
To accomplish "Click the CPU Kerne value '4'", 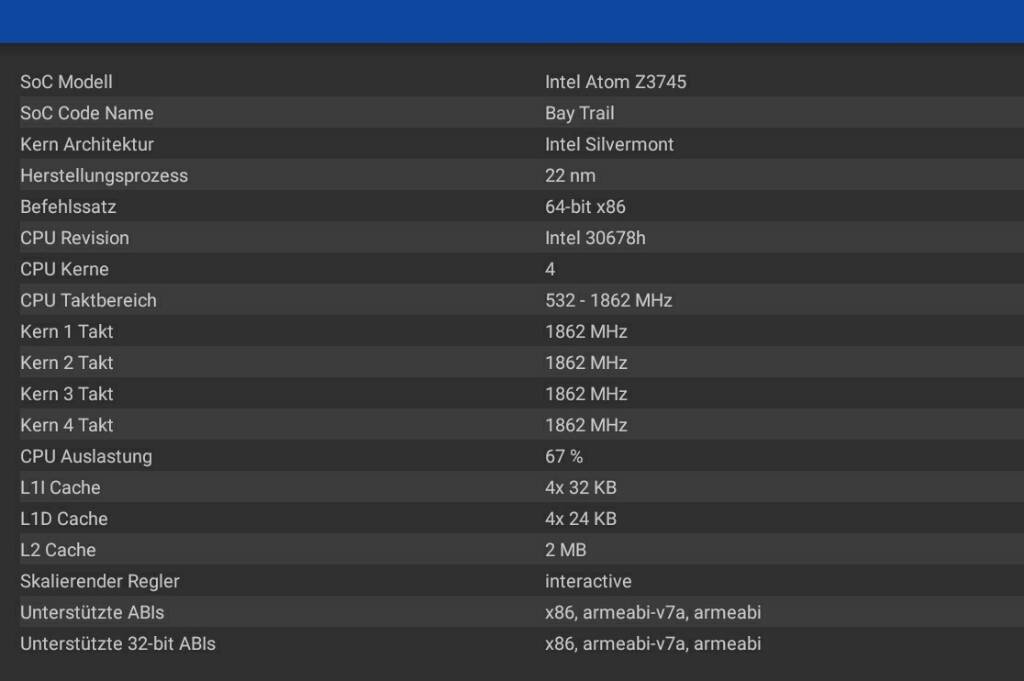I will click(550, 269).
